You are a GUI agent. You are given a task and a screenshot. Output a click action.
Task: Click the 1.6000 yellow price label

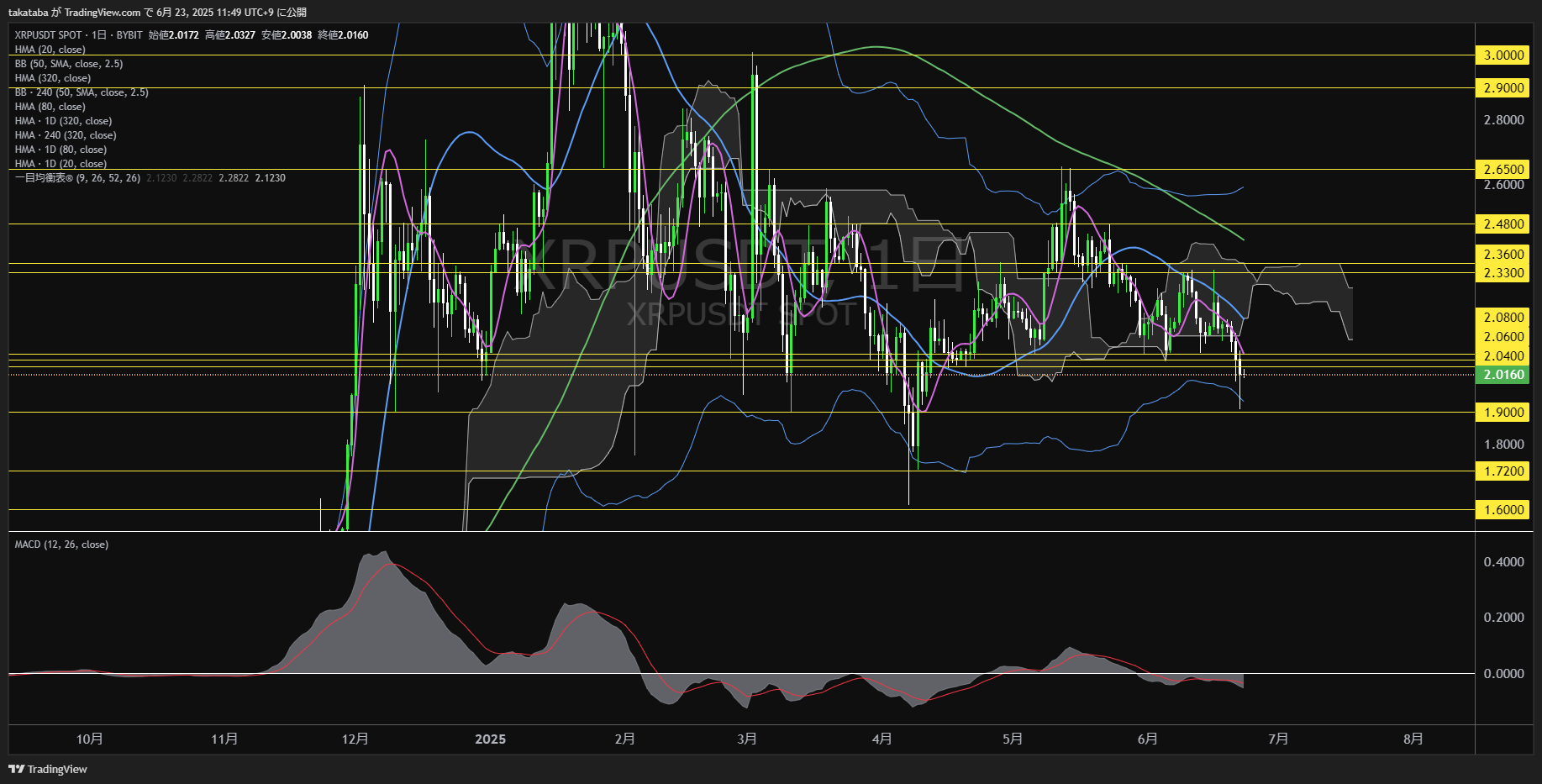1503,510
